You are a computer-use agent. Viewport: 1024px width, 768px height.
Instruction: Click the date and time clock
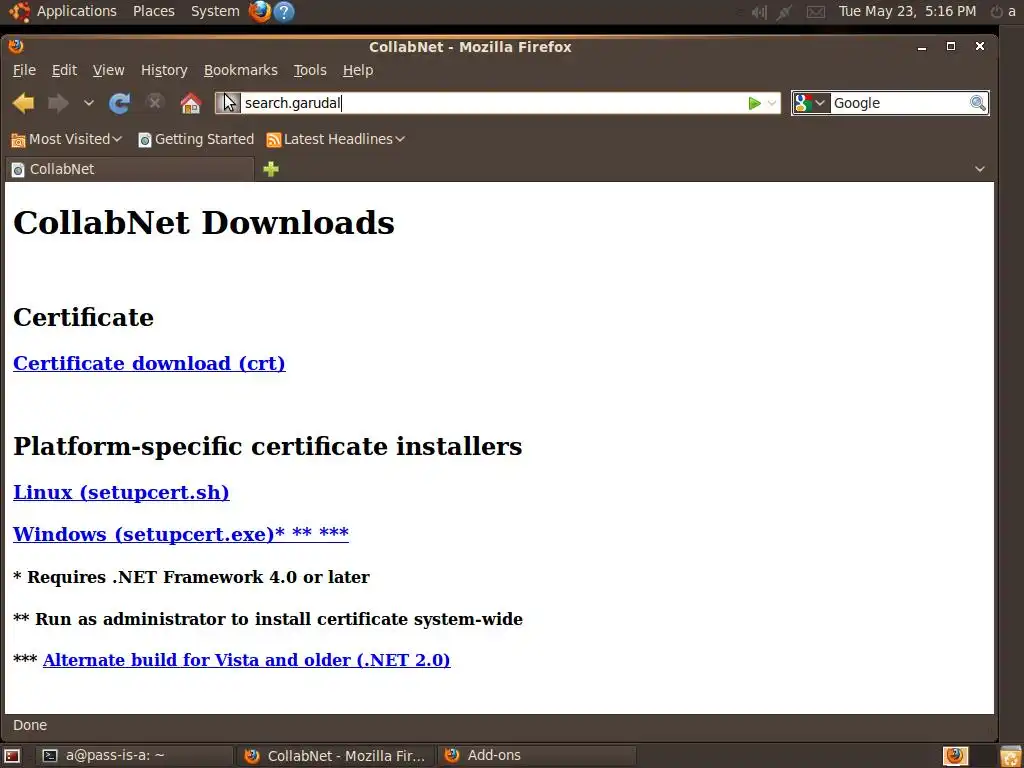907,11
